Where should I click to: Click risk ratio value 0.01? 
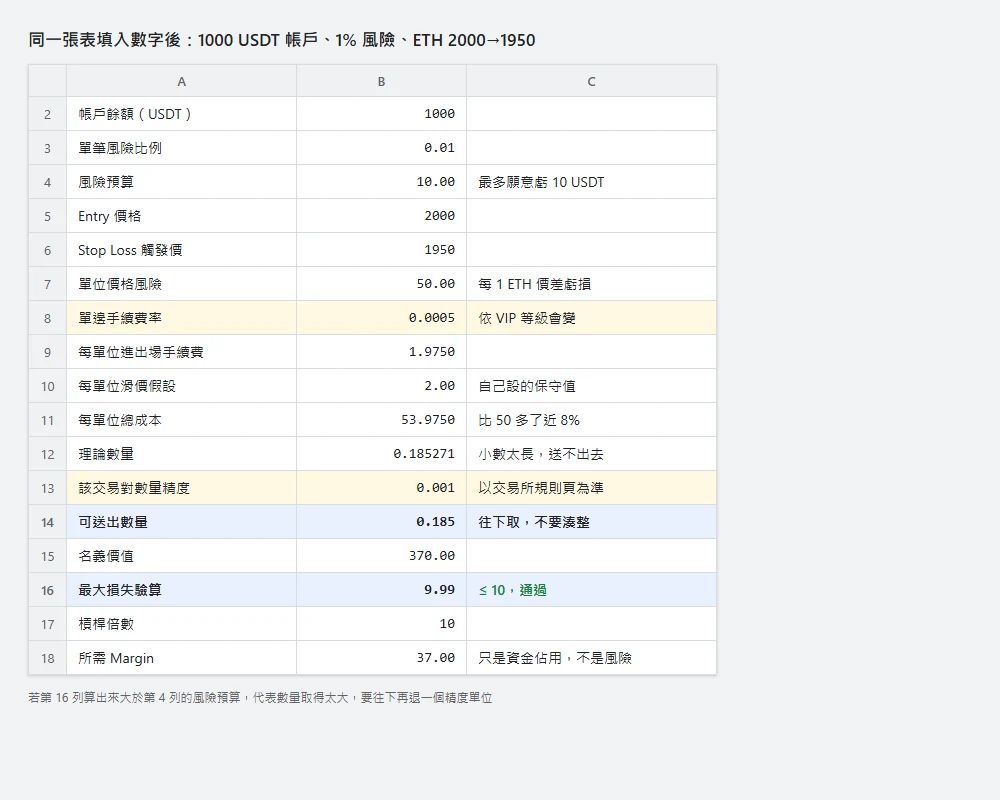point(381,148)
